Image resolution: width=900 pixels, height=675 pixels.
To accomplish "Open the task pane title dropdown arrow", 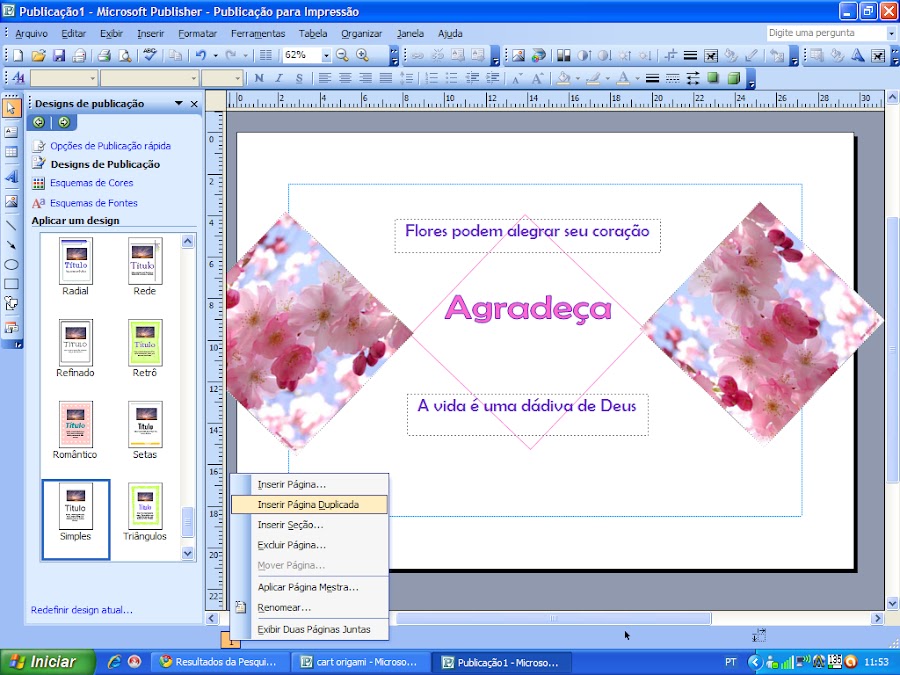I will click(179, 103).
